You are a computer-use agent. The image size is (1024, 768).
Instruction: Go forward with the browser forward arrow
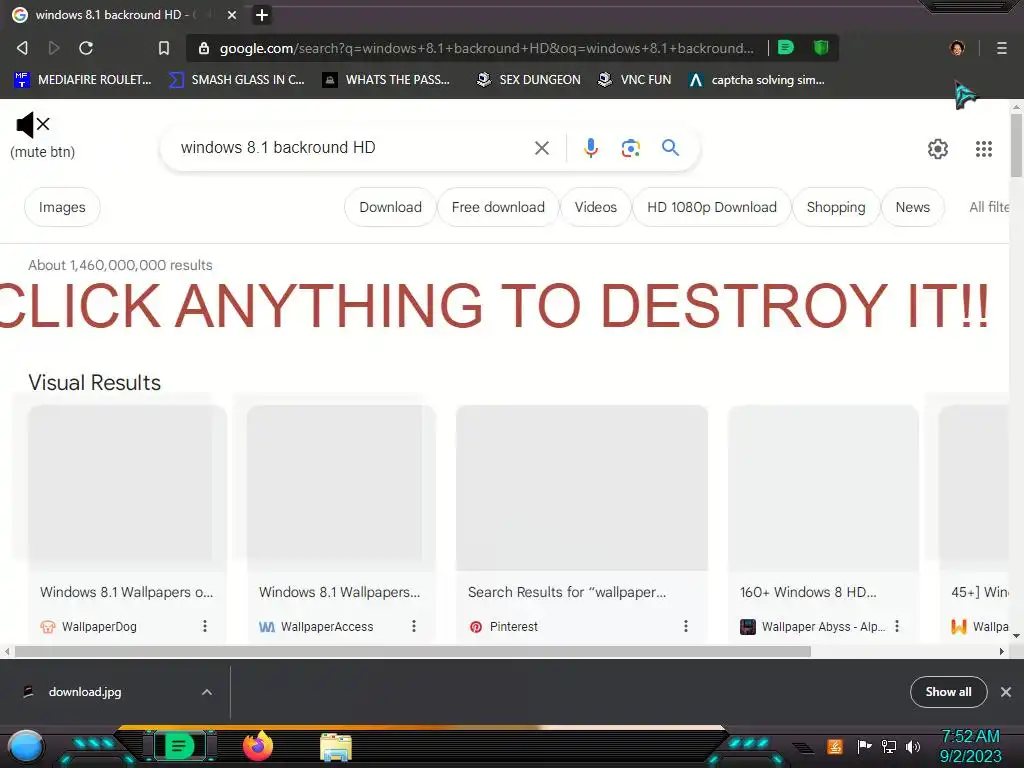(x=54, y=48)
